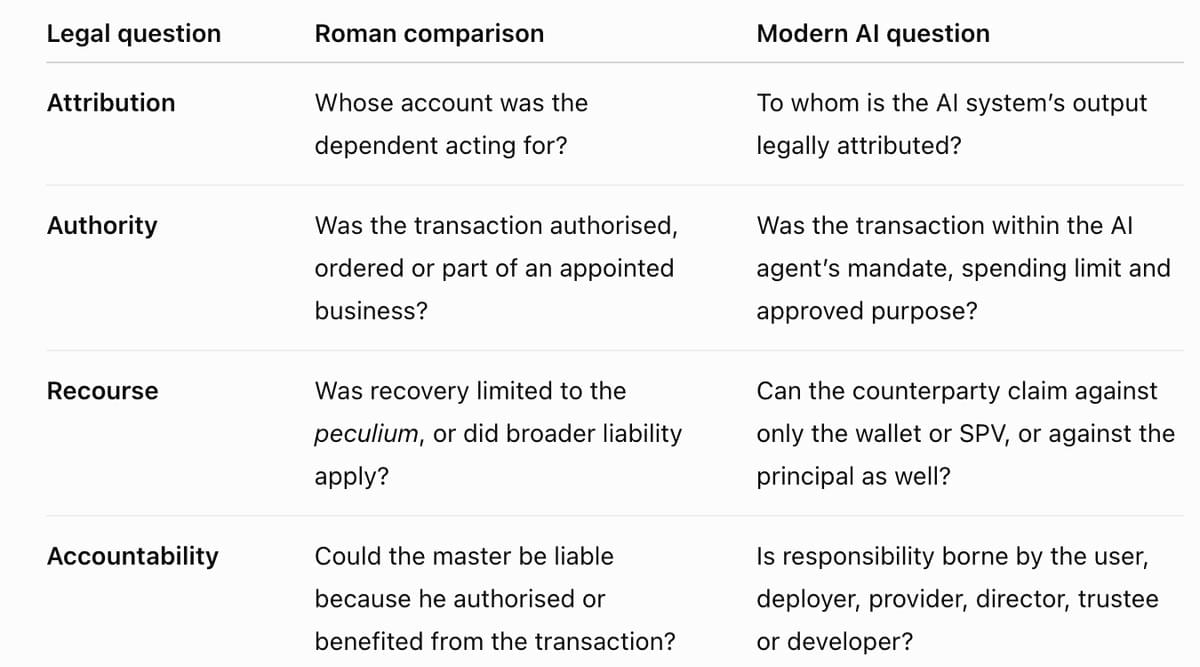The image size is (1200, 667).
Task: Click the 'Roman comparison' column header
Action: click(430, 33)
